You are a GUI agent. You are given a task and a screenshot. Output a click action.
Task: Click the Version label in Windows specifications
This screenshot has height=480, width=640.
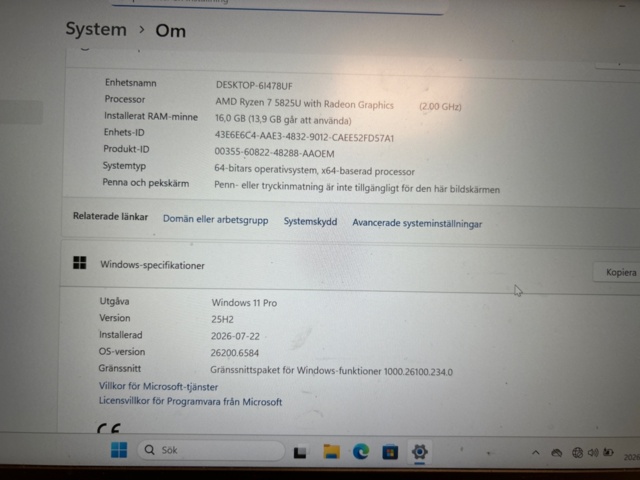115,318
